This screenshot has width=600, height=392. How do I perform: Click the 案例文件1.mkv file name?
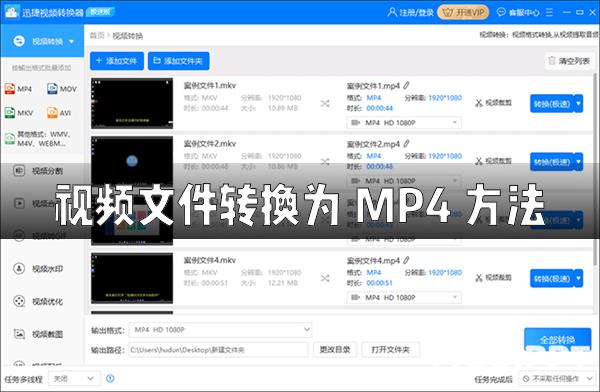click(210, 85)
